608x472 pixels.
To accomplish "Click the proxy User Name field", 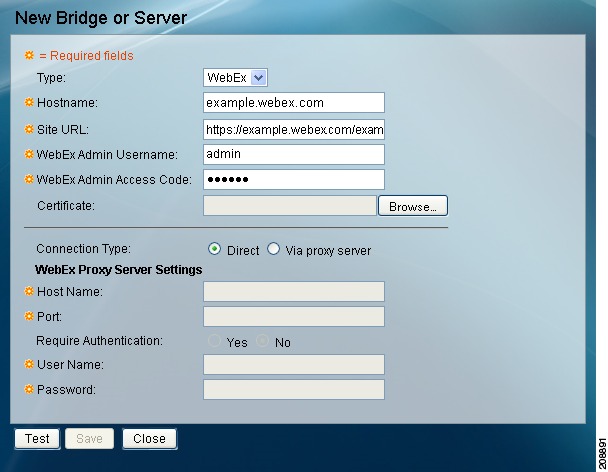I will 294,365.
